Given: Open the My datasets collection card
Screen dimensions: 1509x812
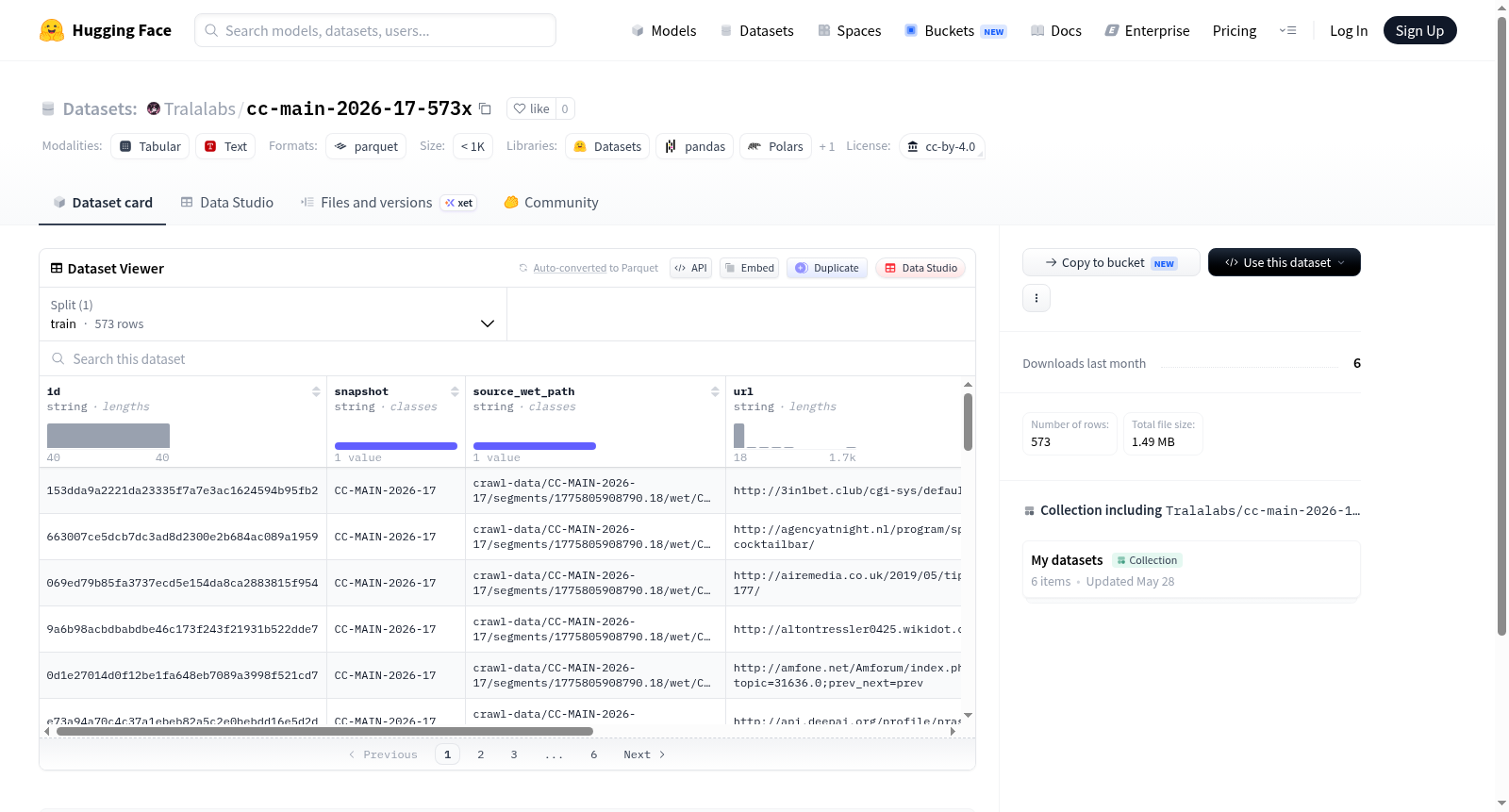Looking at the screenshot, I should [1191, 570].
